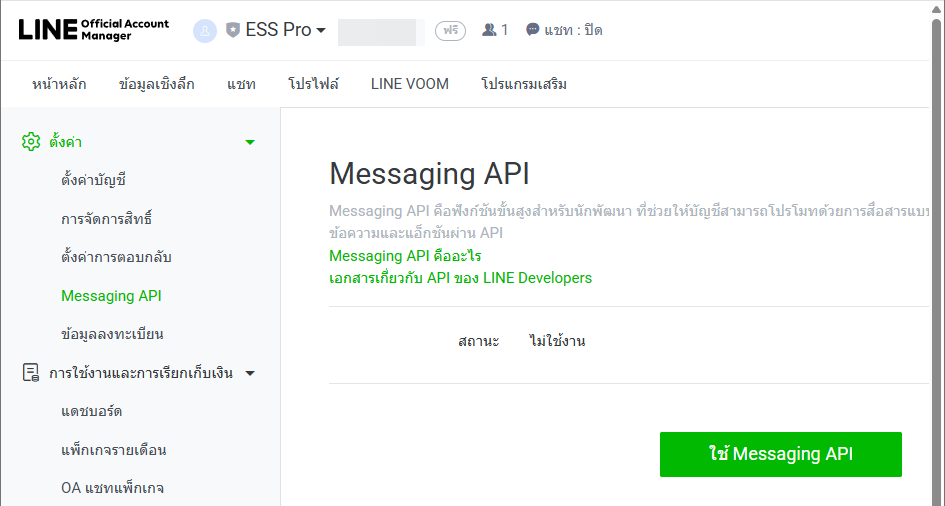The image size is (945, 506).
Task: Collapse the การใช้งานและการเรียกเก็บเงิน section arrow
Action: (250, 374)
